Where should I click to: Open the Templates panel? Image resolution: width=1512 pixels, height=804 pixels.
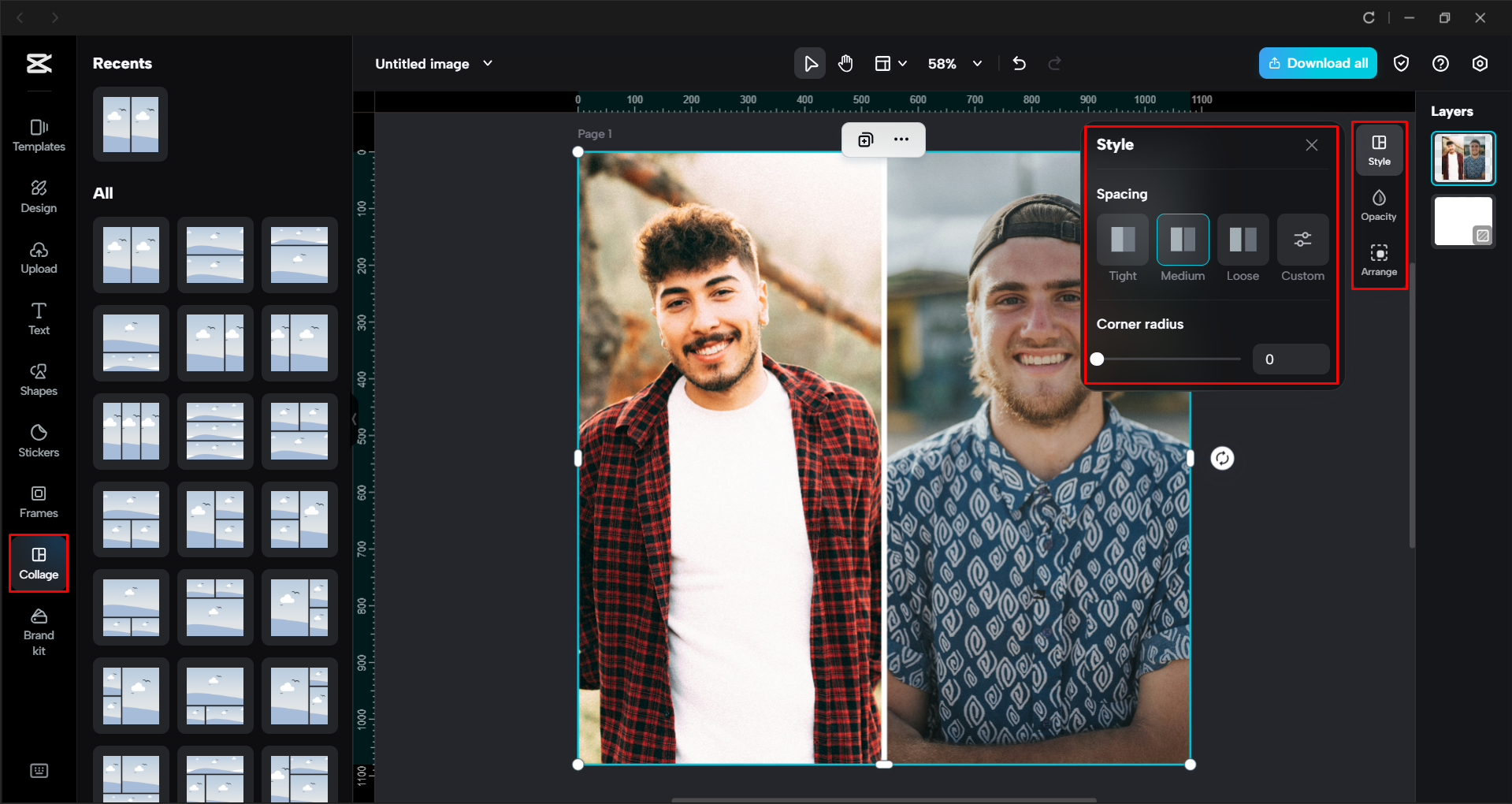pos(38,135)
